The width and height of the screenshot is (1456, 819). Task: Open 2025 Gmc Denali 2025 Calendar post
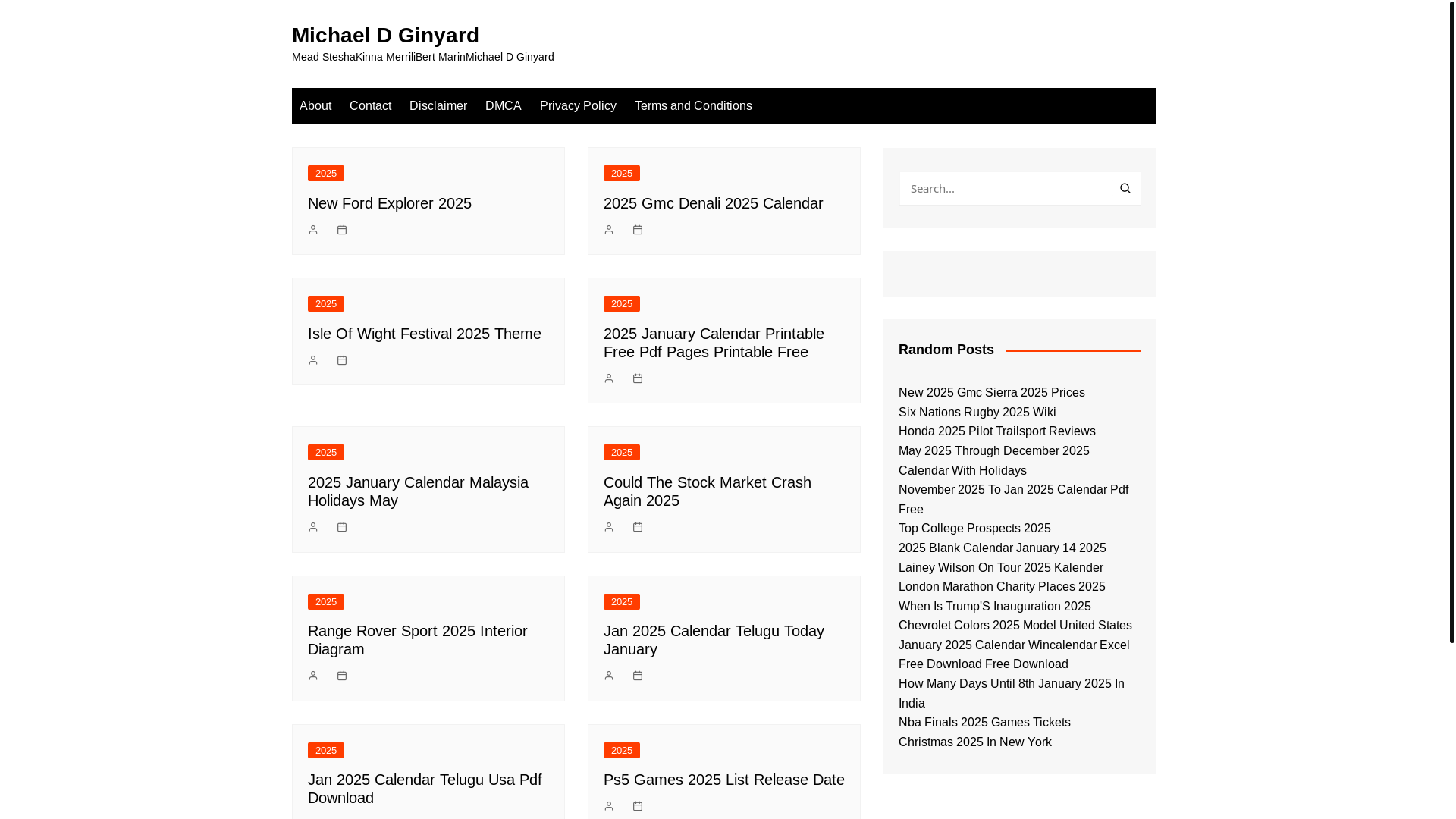click(713, 203)
